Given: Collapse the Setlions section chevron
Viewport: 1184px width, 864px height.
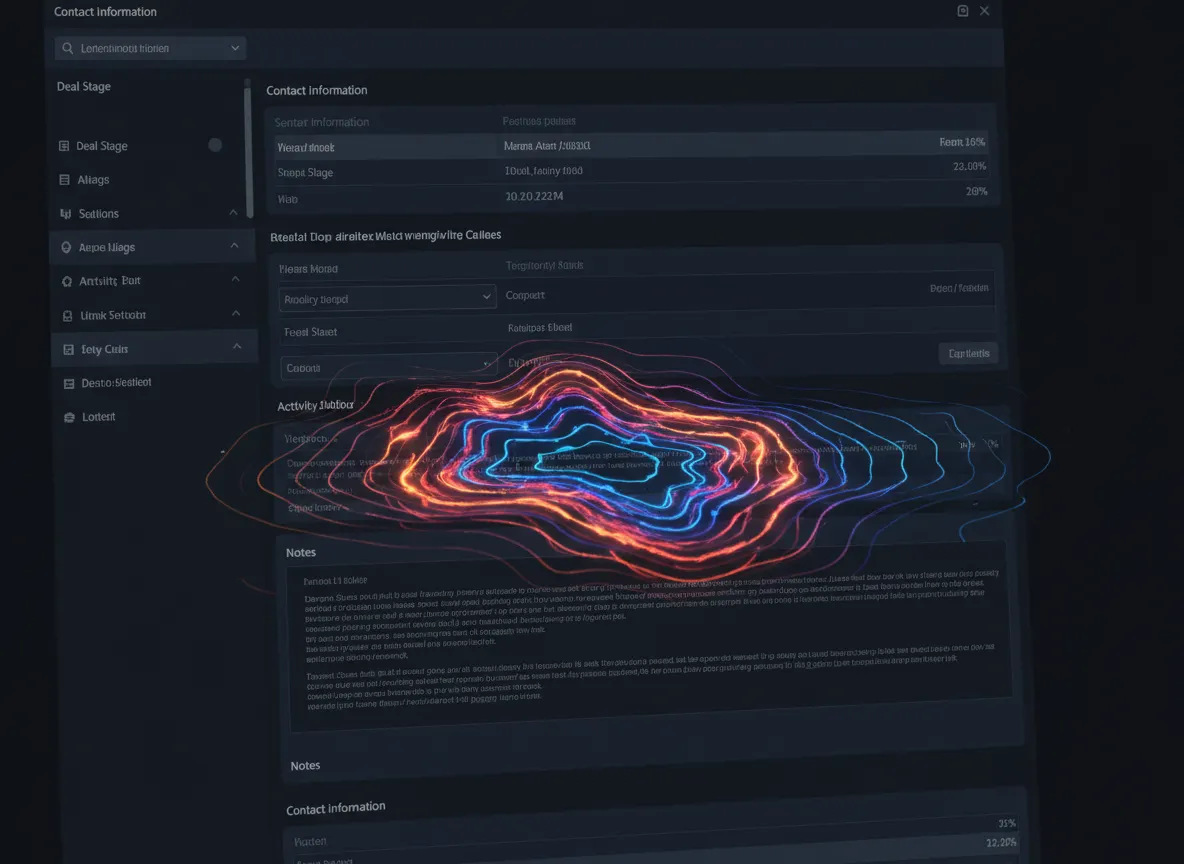Looking at the screenshot, I should pyautogui.click(x=233, y=213).
